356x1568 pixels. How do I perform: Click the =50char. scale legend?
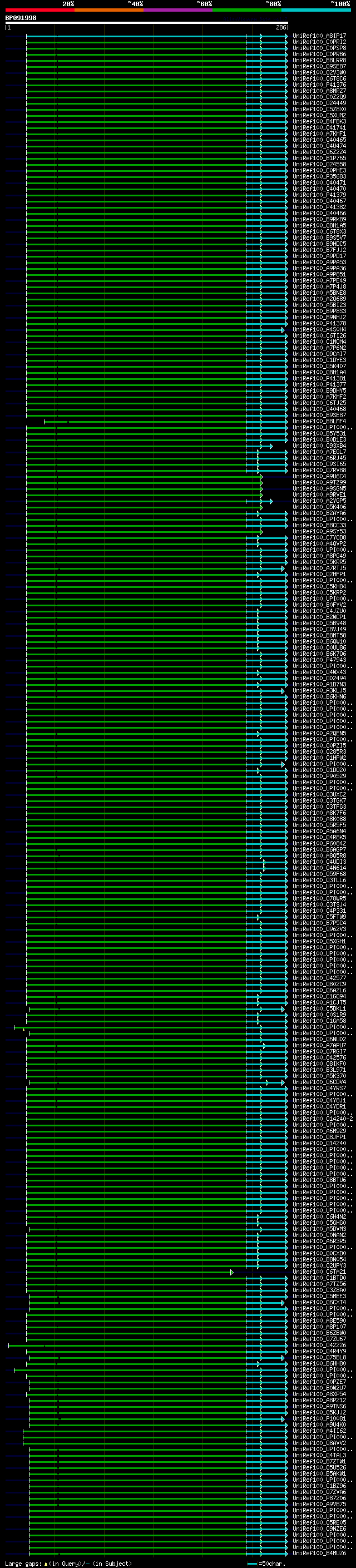point(267,1563)
